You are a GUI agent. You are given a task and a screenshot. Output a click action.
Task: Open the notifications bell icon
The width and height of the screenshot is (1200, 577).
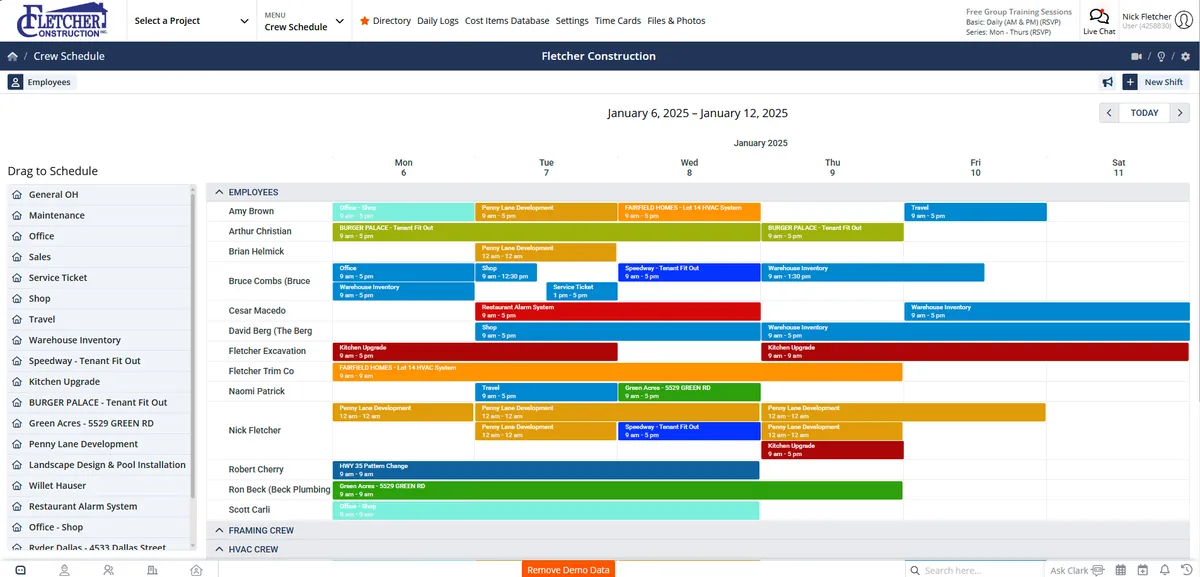[1164, 570]
